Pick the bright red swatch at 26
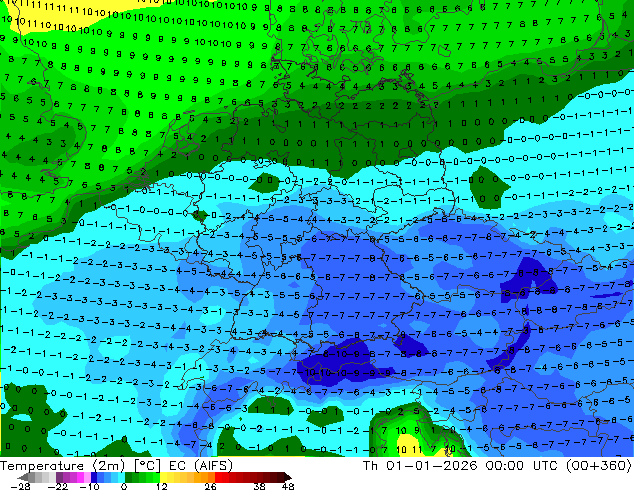Viewport: 634px width, 490px height. (x=218, y=477)
